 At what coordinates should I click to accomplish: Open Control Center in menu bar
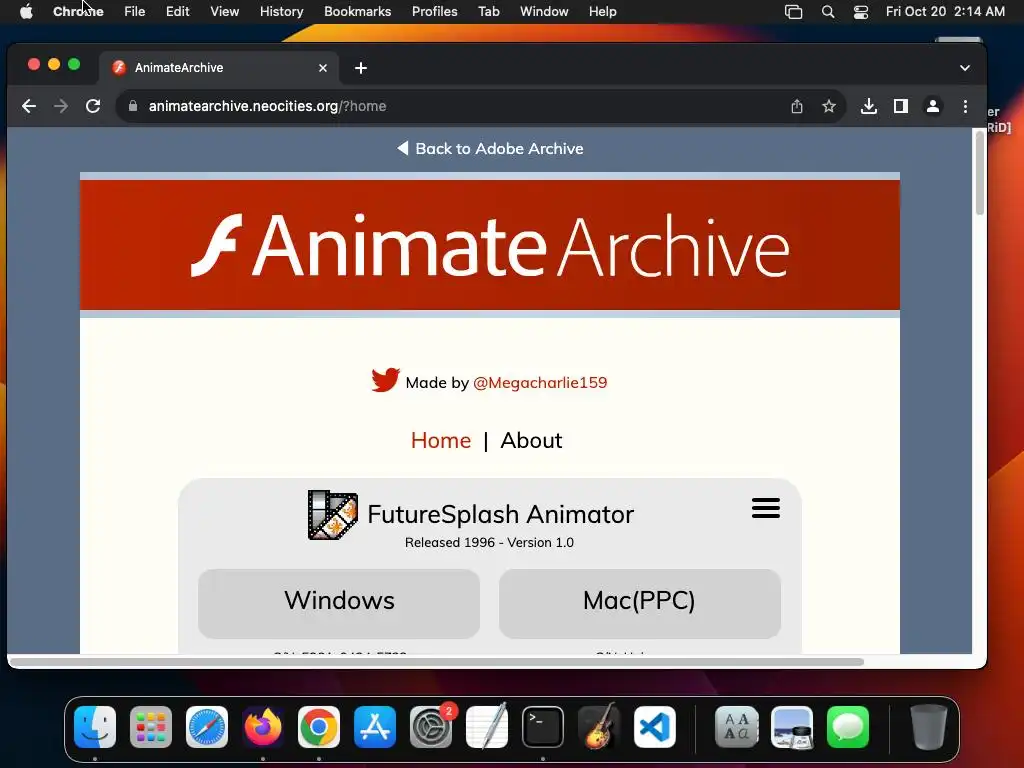coord(861,12)
